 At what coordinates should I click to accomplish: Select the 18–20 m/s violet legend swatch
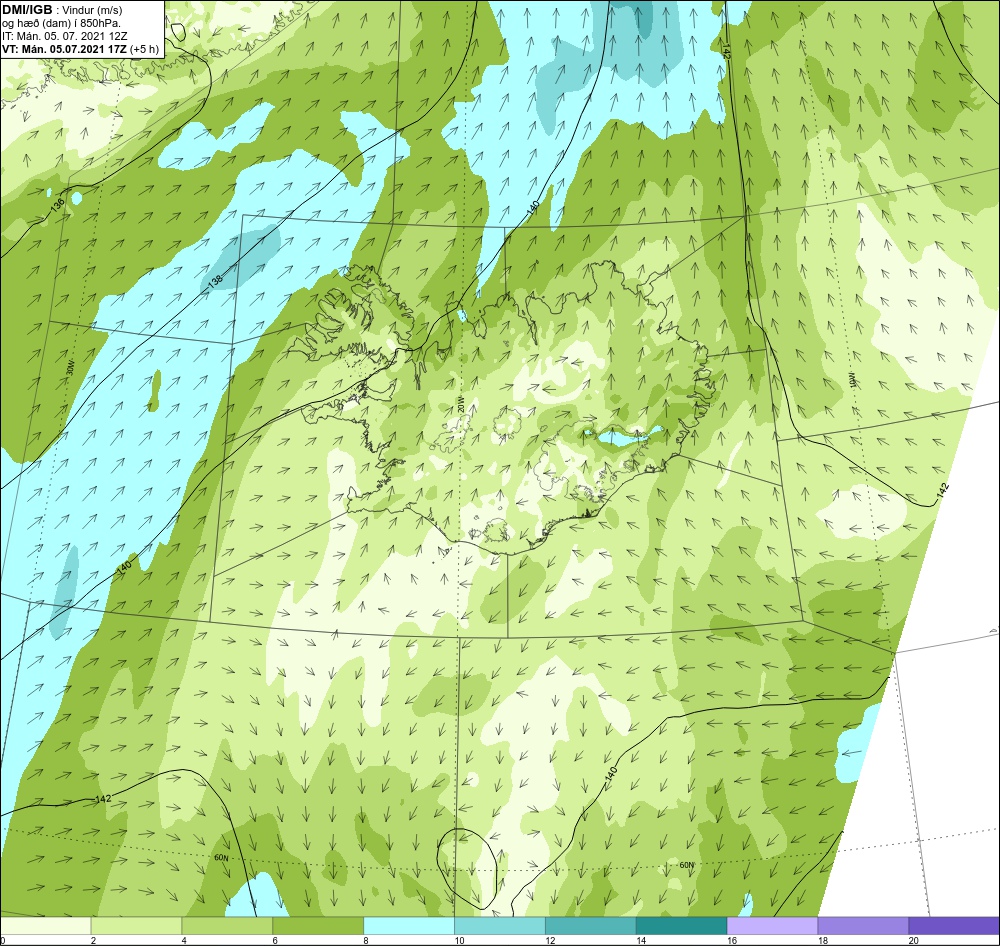tap(863, 925)
